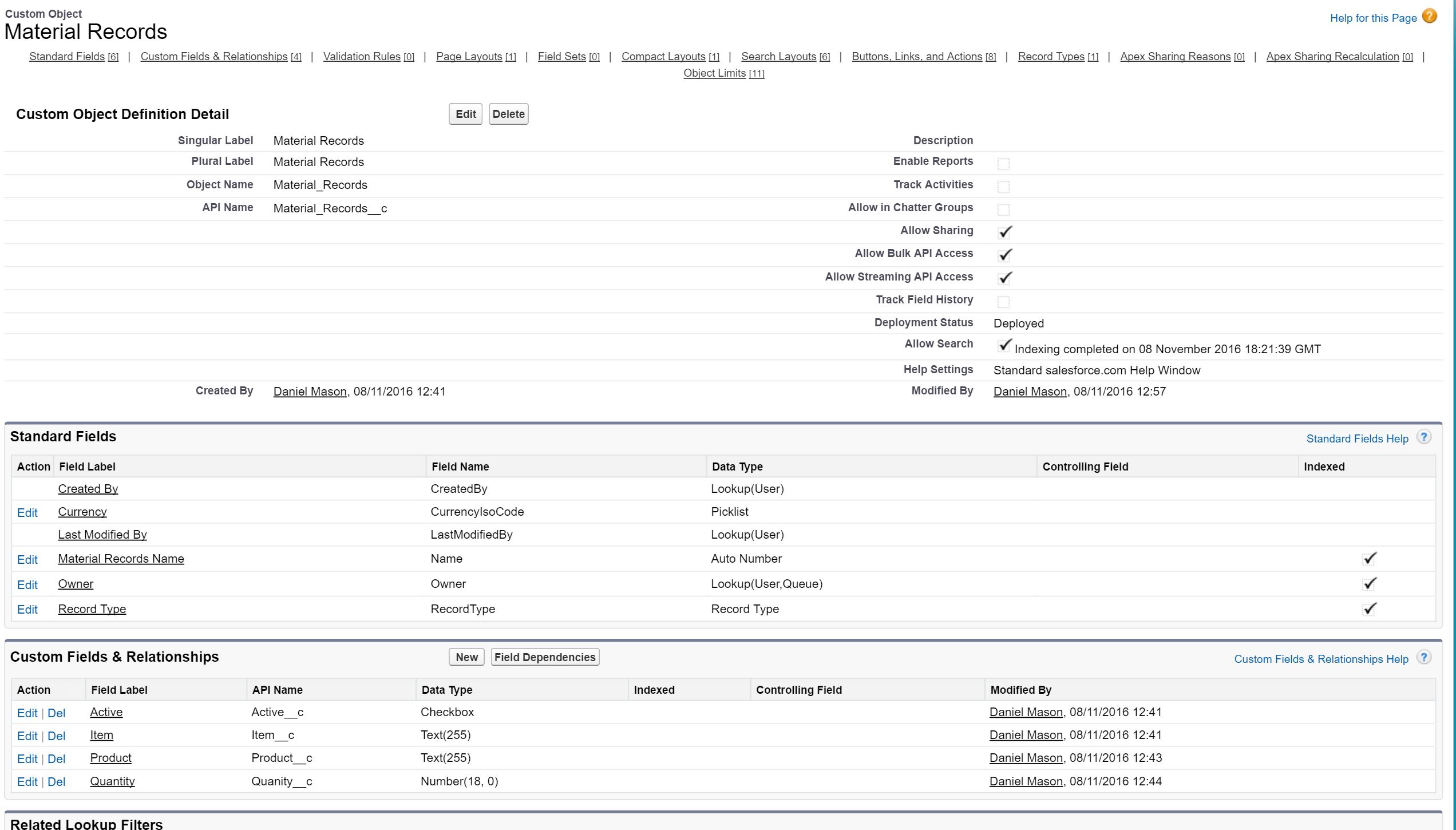Toggle the Allow in Chatter Groups checkbox
Viewport: 1456px width, 830px height.
[x=1003, y=210]
